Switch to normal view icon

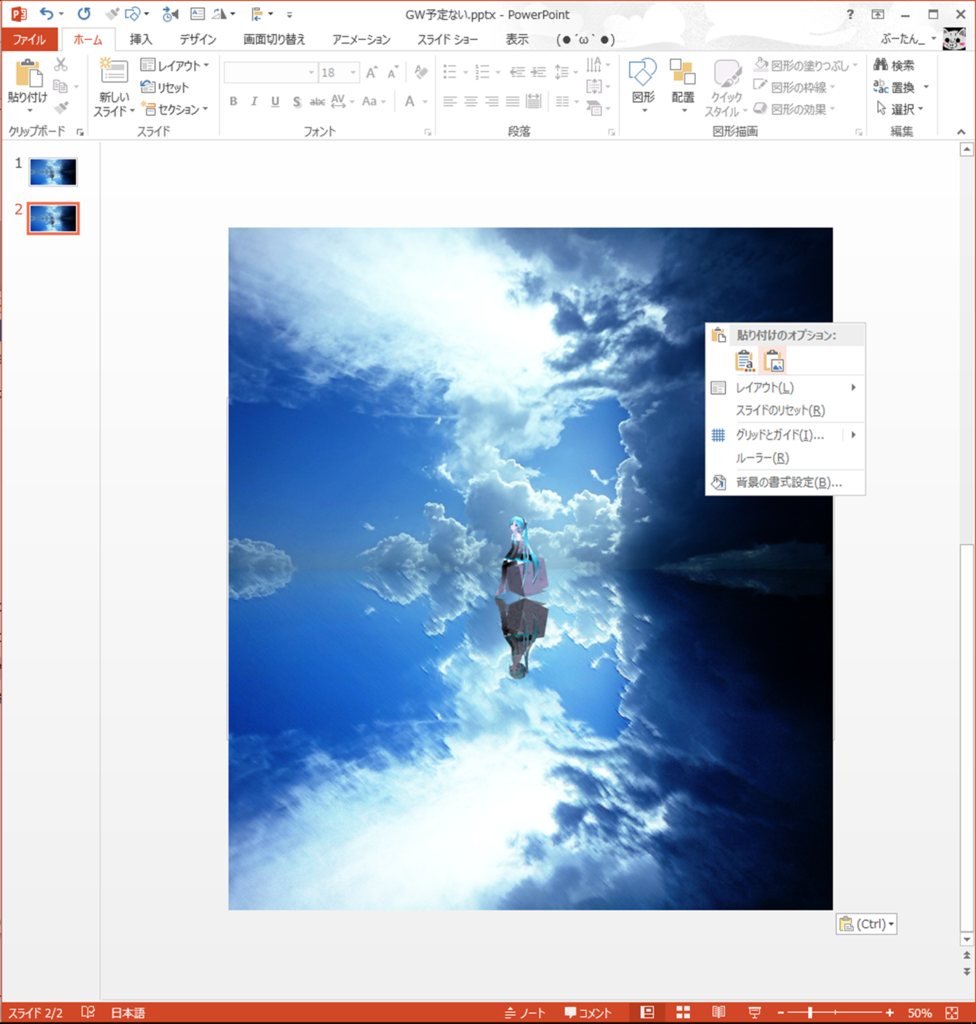click(647, 1012)
